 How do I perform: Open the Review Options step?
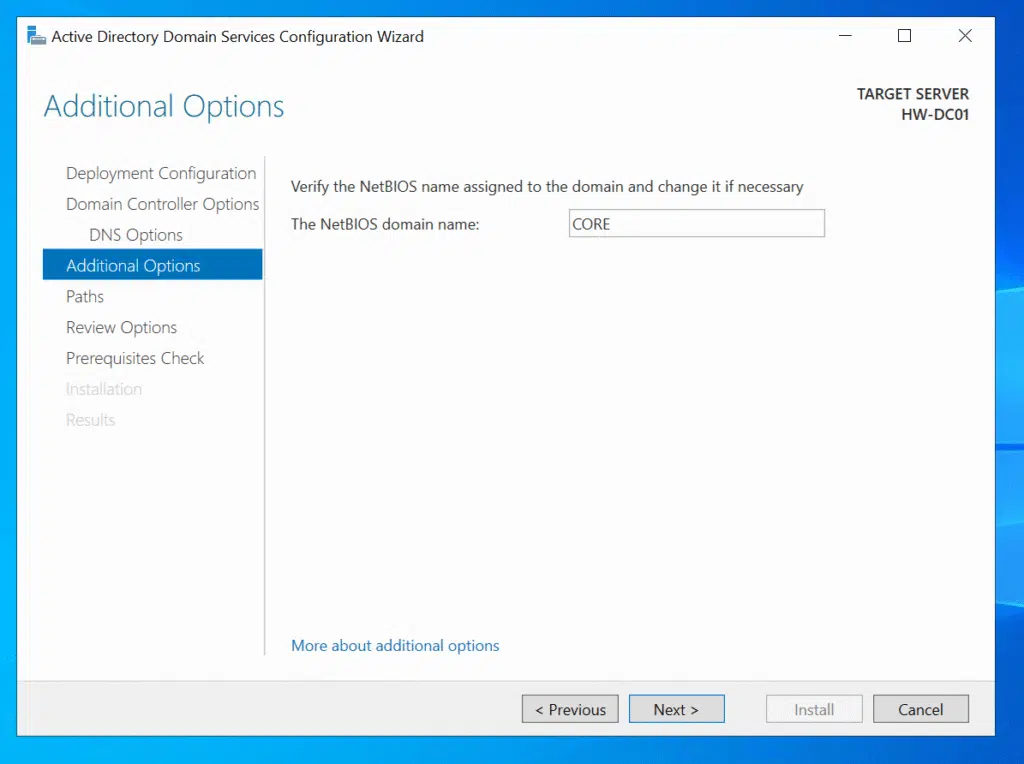coord(121,328)
